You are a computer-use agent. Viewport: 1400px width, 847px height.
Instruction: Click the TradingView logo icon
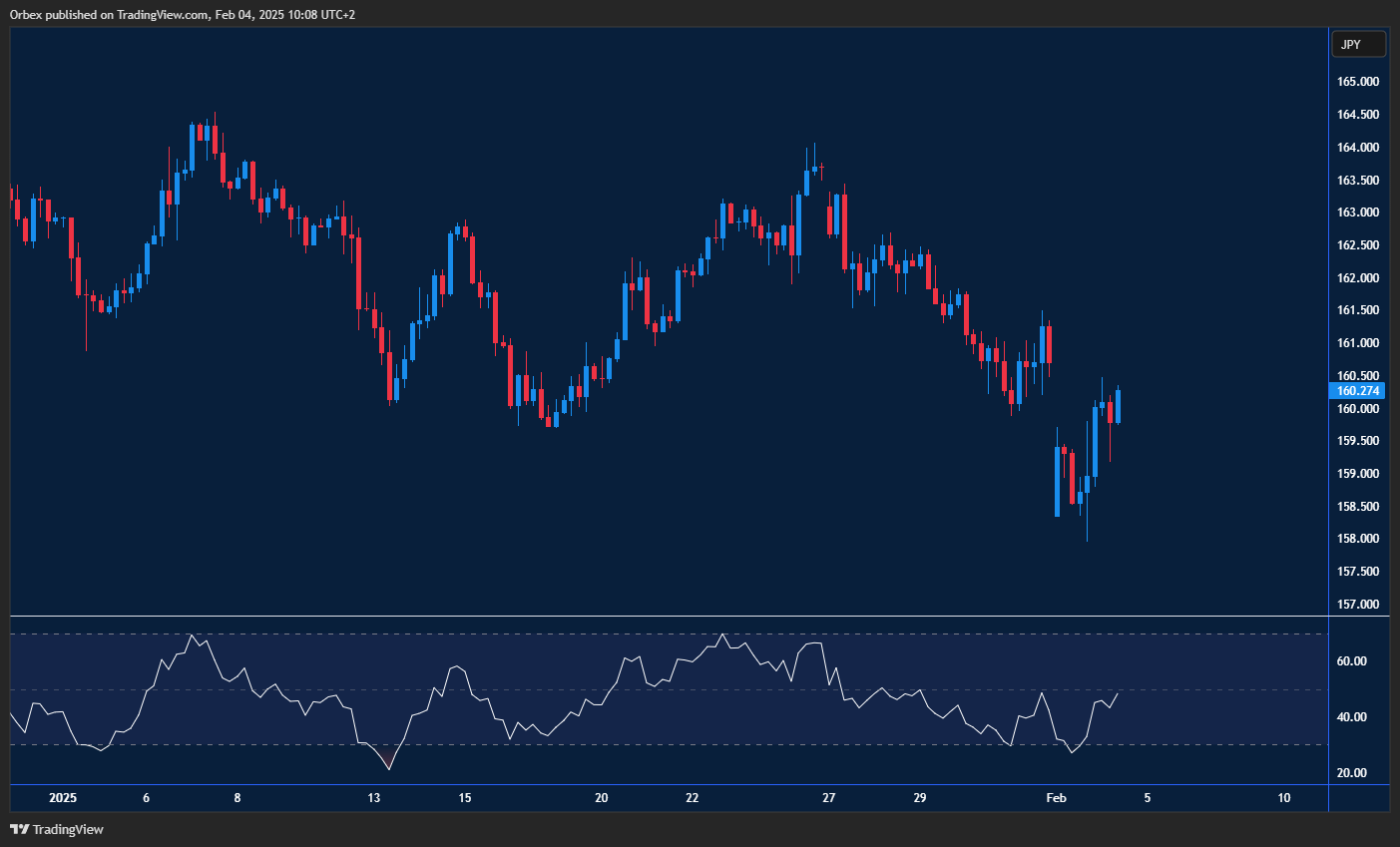pyautogui.click(x=19, y=829)
